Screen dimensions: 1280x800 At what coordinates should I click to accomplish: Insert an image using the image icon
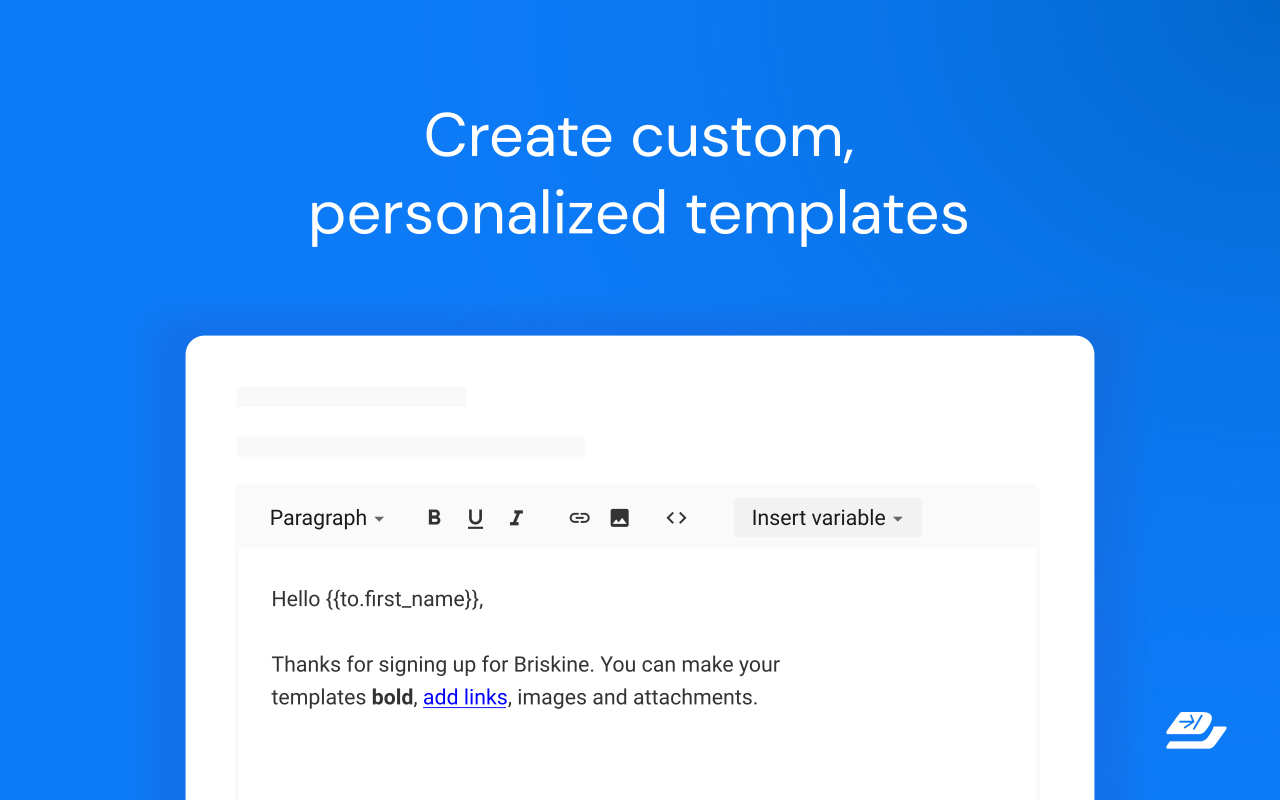tap(619, 517)
